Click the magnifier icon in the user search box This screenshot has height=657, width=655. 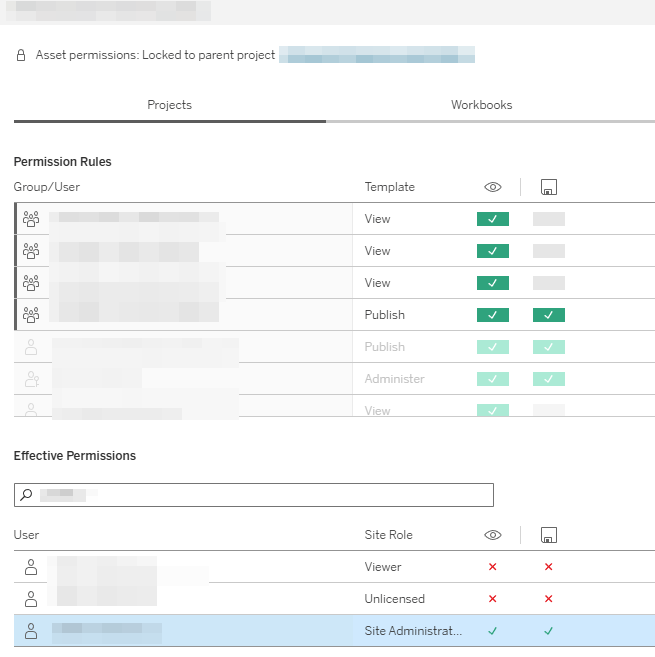tap(27, 495)
